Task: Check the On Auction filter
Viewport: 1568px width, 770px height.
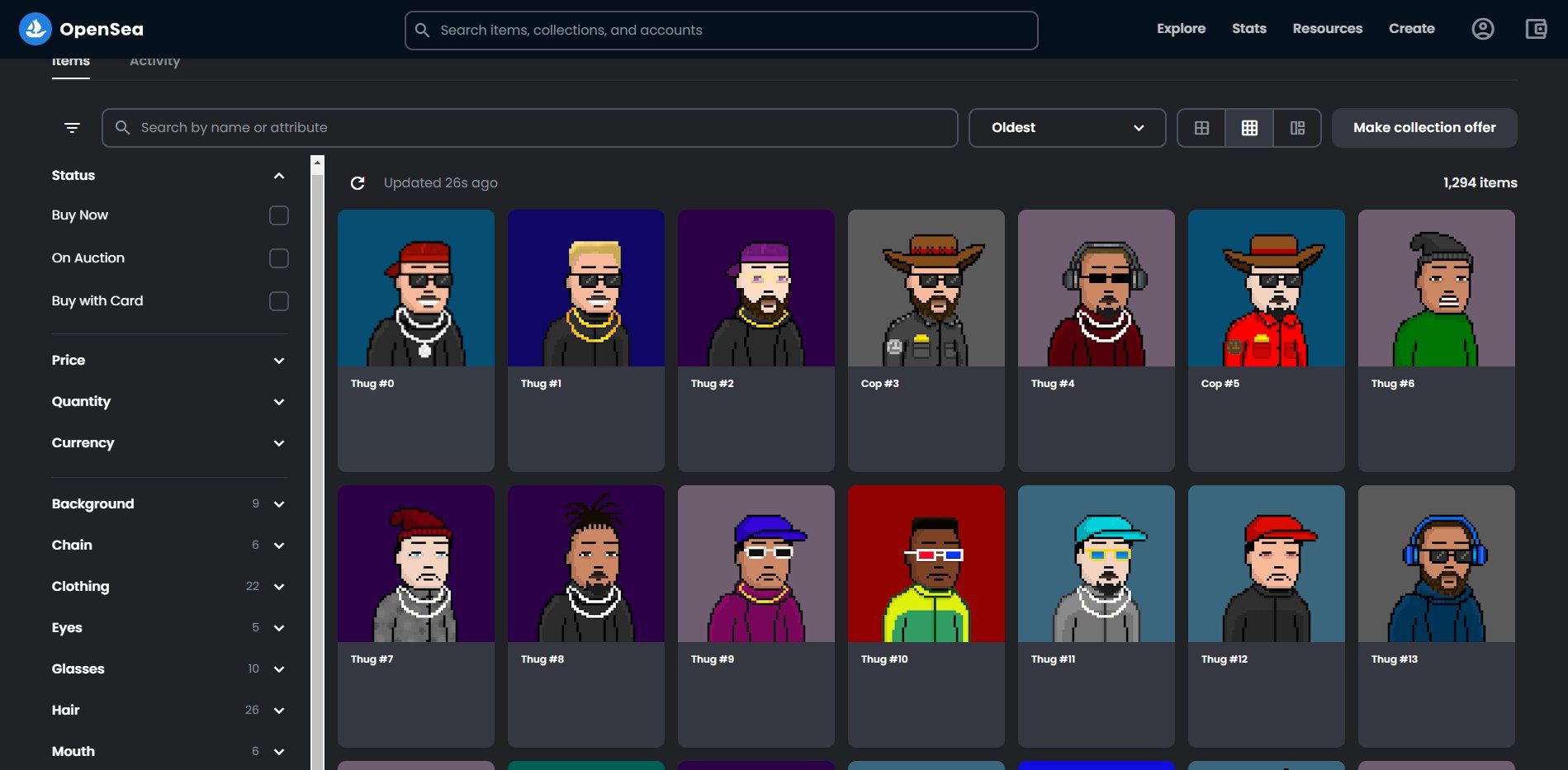Action: (x=279, y=258)
